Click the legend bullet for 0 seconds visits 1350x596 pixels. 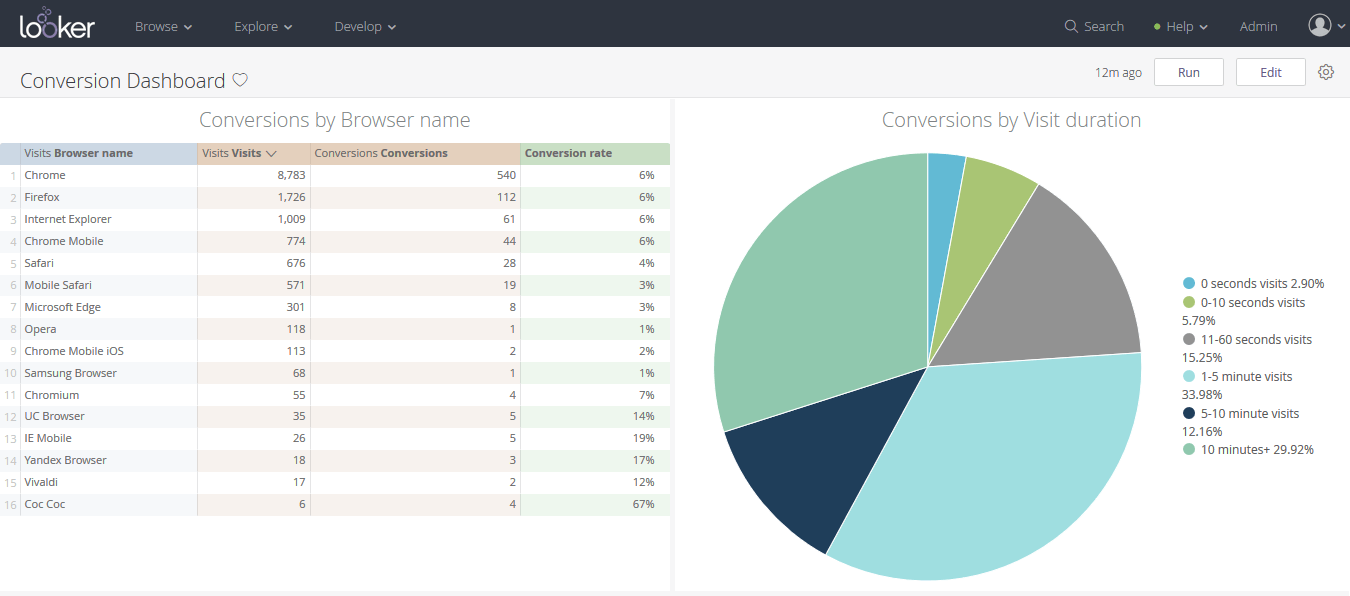coord(1188,283)
